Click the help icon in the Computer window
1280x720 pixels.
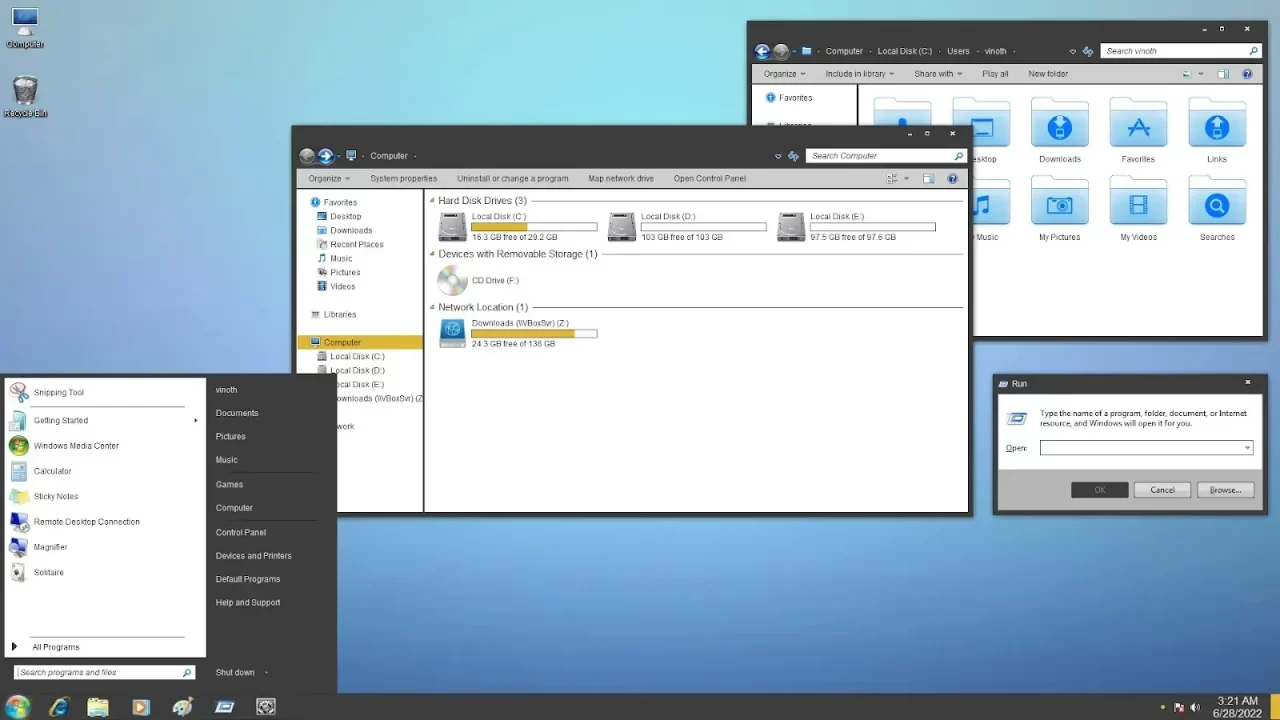click(952, 179)
